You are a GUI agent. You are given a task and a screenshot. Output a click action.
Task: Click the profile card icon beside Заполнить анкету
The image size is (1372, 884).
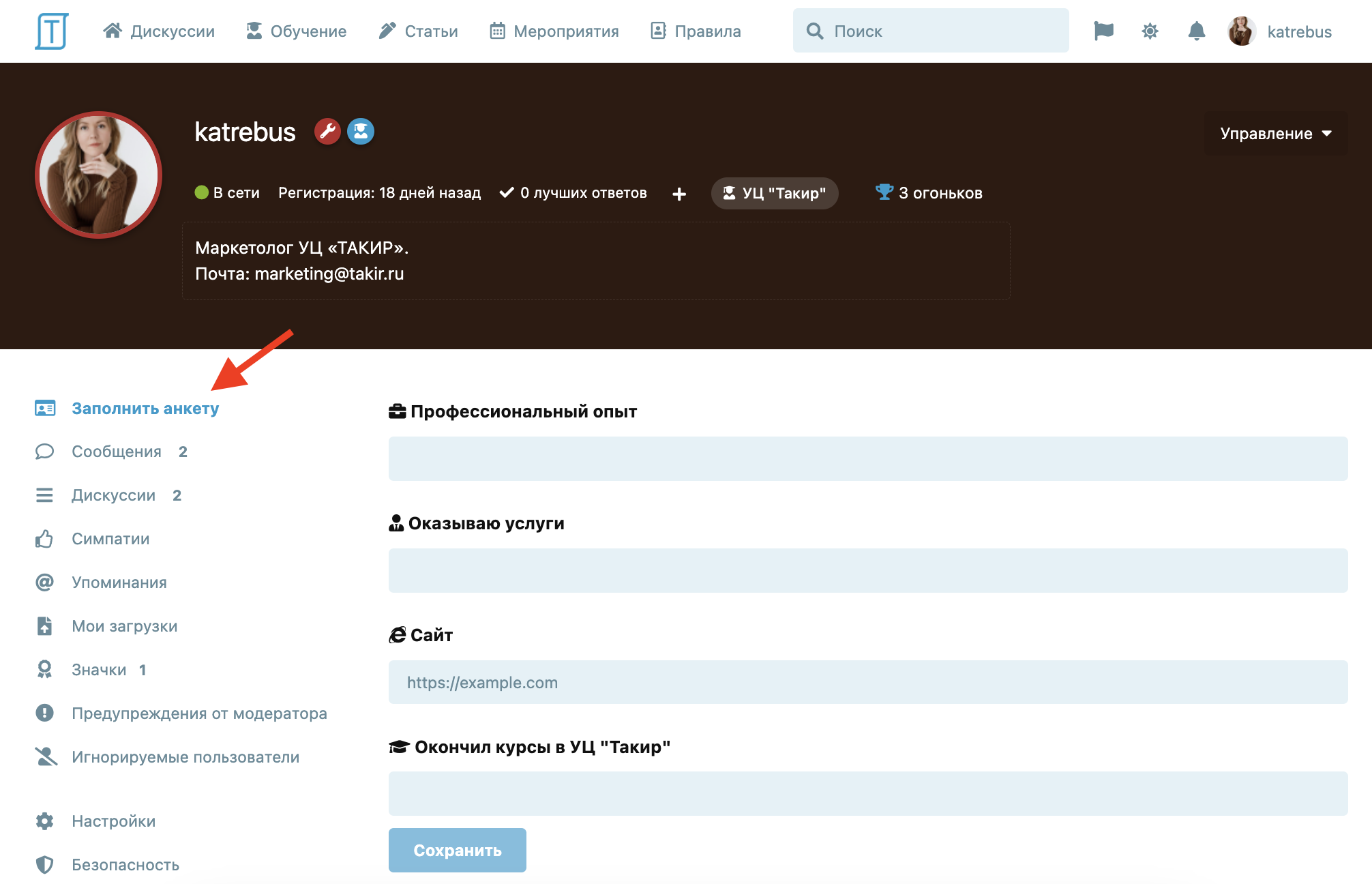point(45,409)
